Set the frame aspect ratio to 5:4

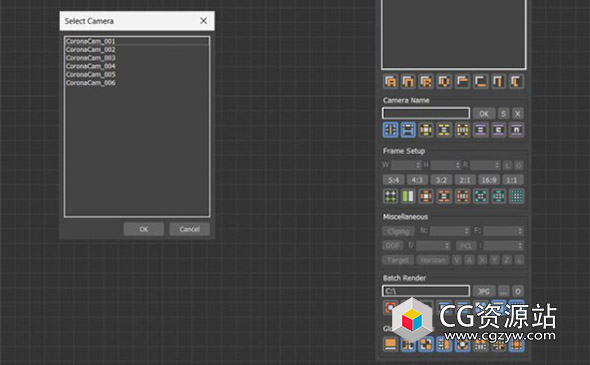point(393,180)
